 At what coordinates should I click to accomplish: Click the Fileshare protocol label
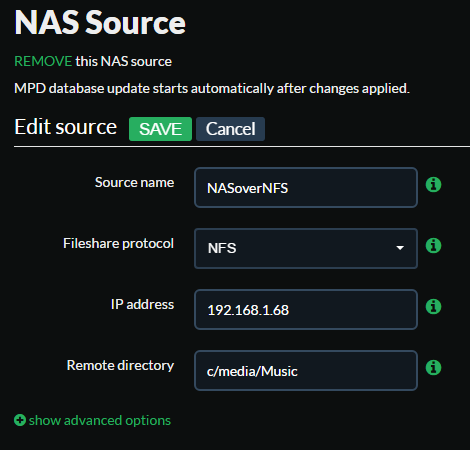pyautogui.click(x=118, y=244)
